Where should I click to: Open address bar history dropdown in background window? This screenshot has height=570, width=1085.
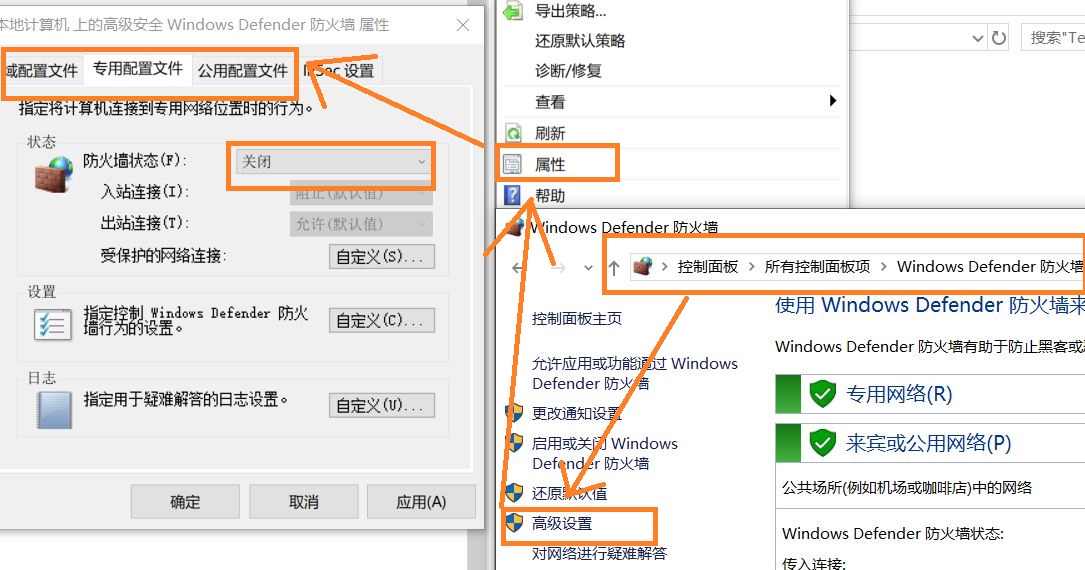click(977, 38)
